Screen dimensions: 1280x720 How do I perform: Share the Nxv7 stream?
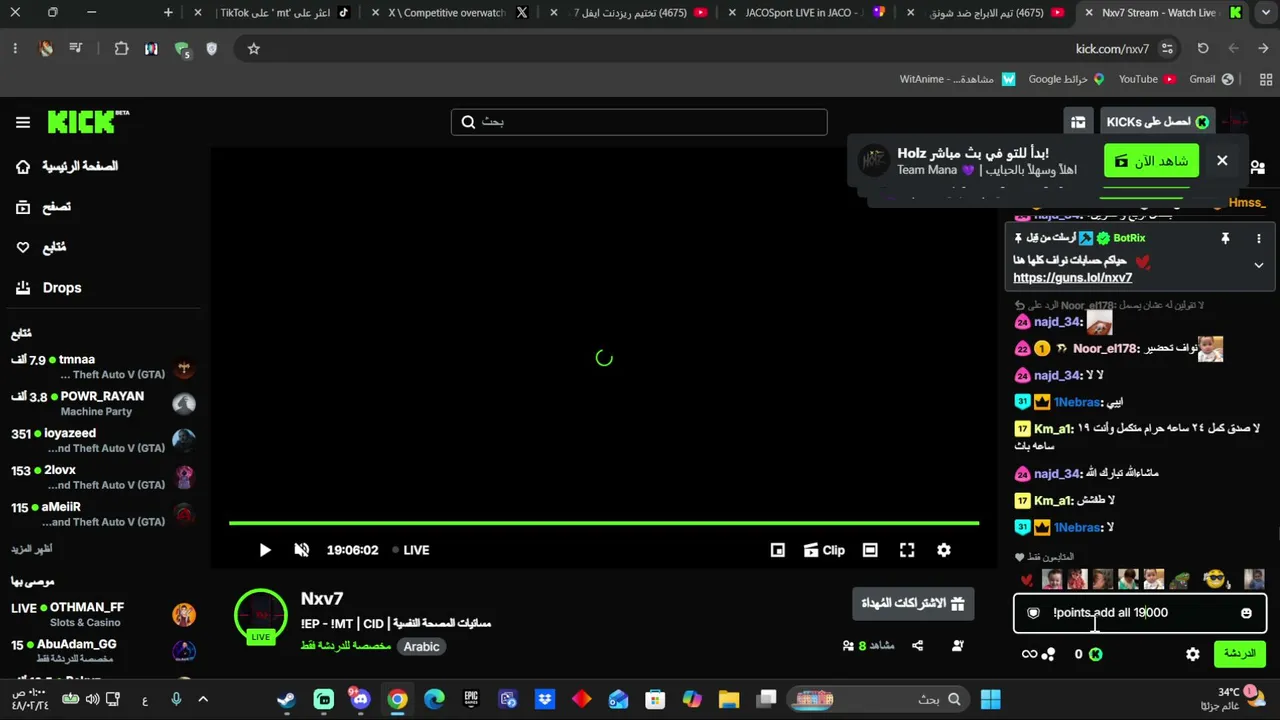(917, 646)
